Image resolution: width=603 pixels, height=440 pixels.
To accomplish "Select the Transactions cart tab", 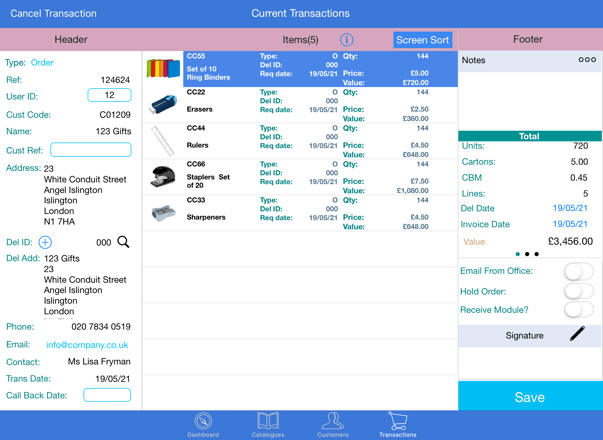I will [x=397, y=424].
